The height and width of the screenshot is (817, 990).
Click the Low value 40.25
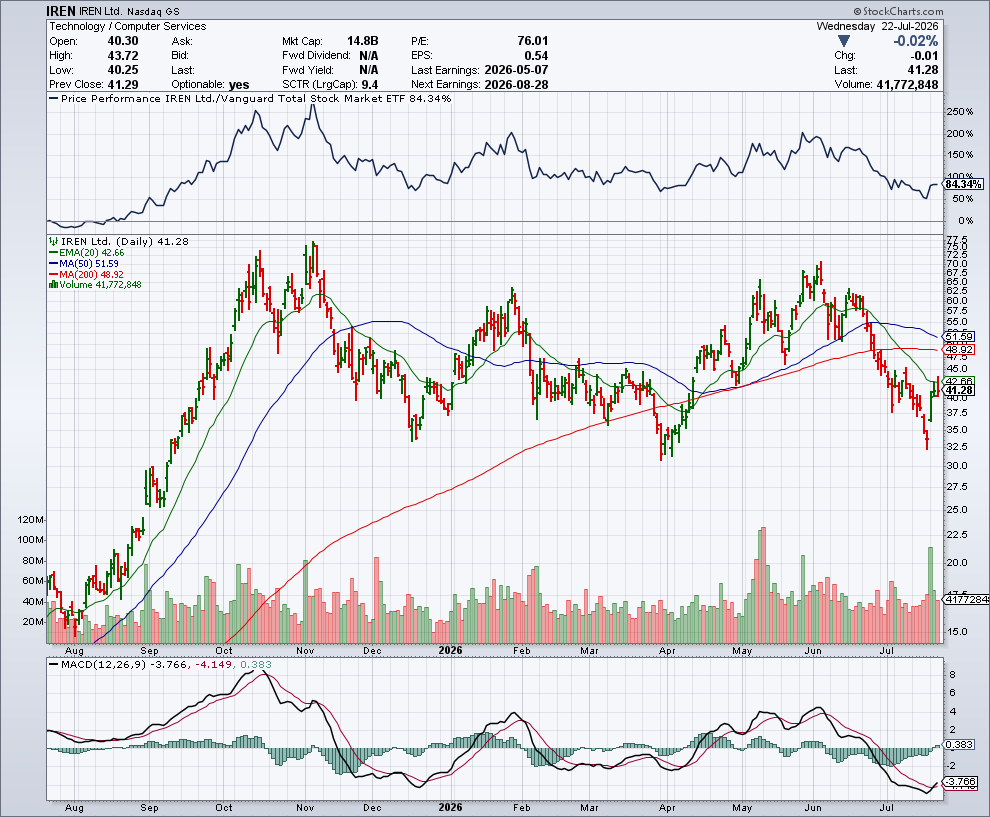122,70
